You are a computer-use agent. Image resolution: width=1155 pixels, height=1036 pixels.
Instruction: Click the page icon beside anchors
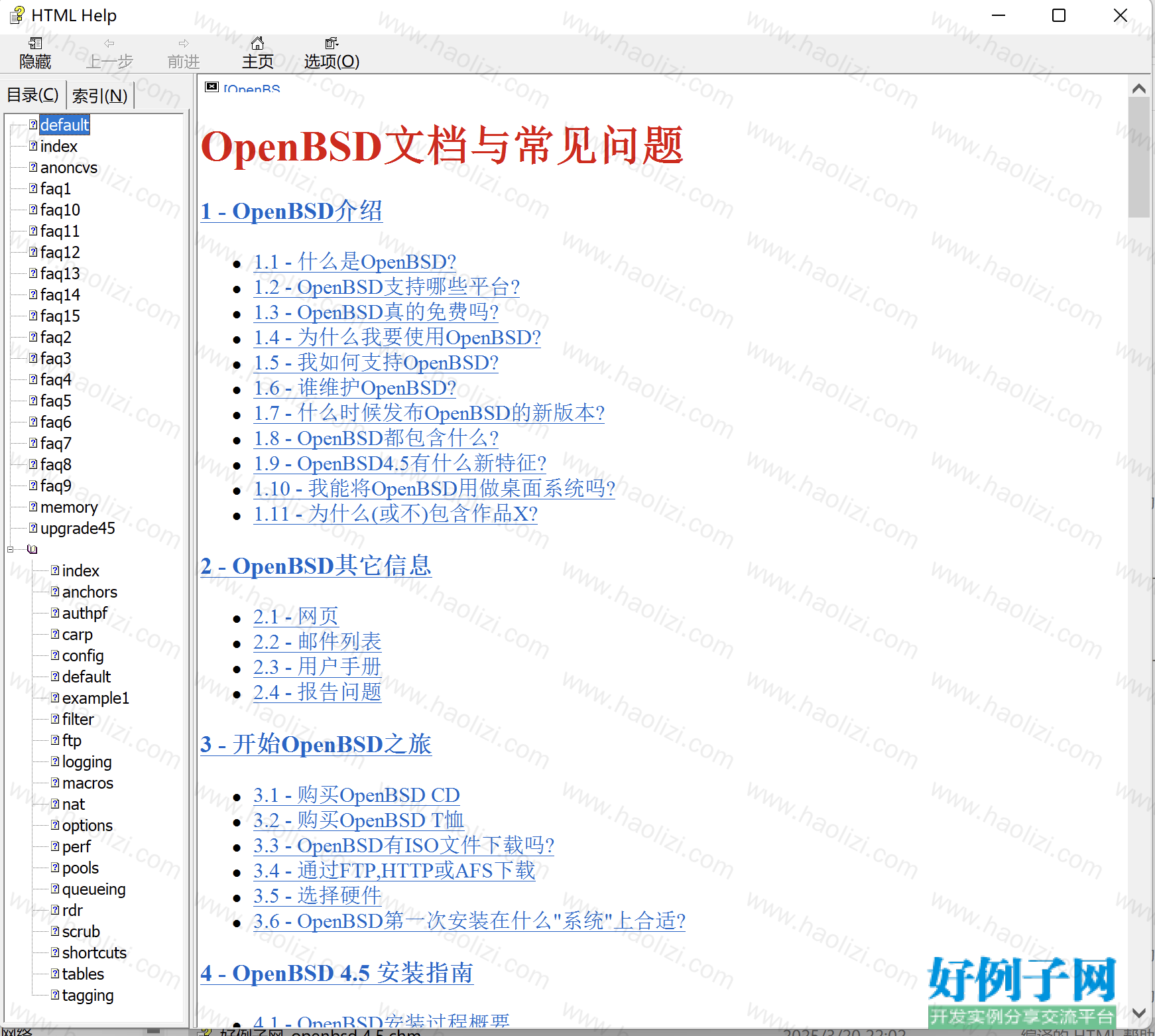click(x=55, y=592)
